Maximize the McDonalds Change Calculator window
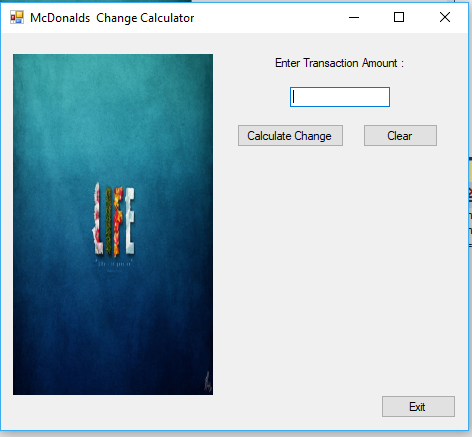472x437 pixels. (x=399, y=17)
